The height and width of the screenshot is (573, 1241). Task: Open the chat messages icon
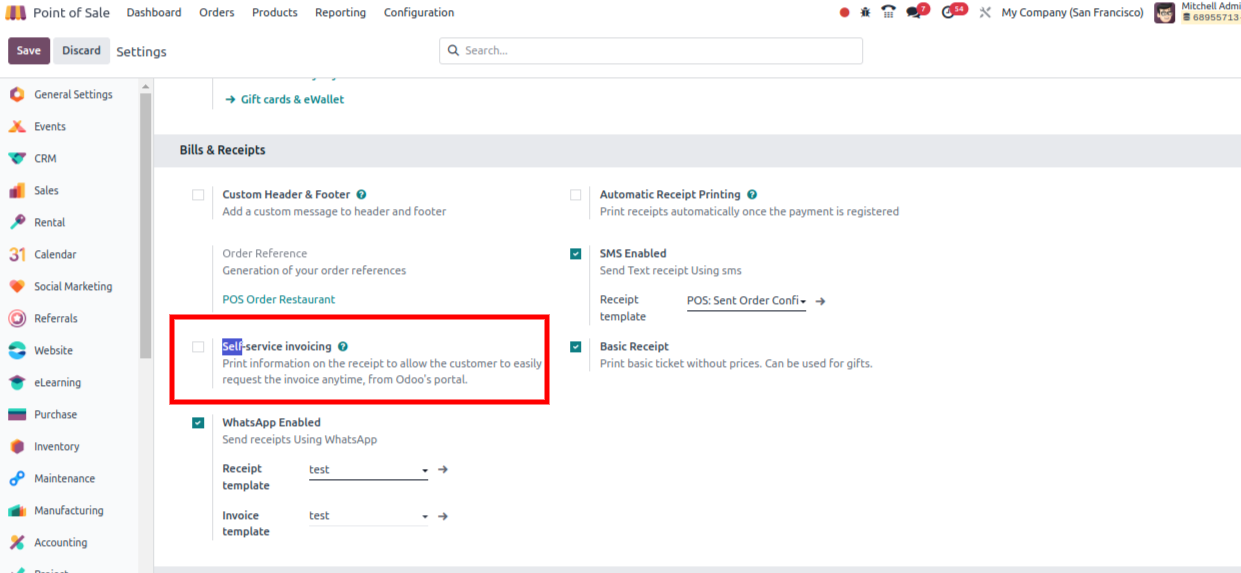pyautogui.click(x=914, y=13)
